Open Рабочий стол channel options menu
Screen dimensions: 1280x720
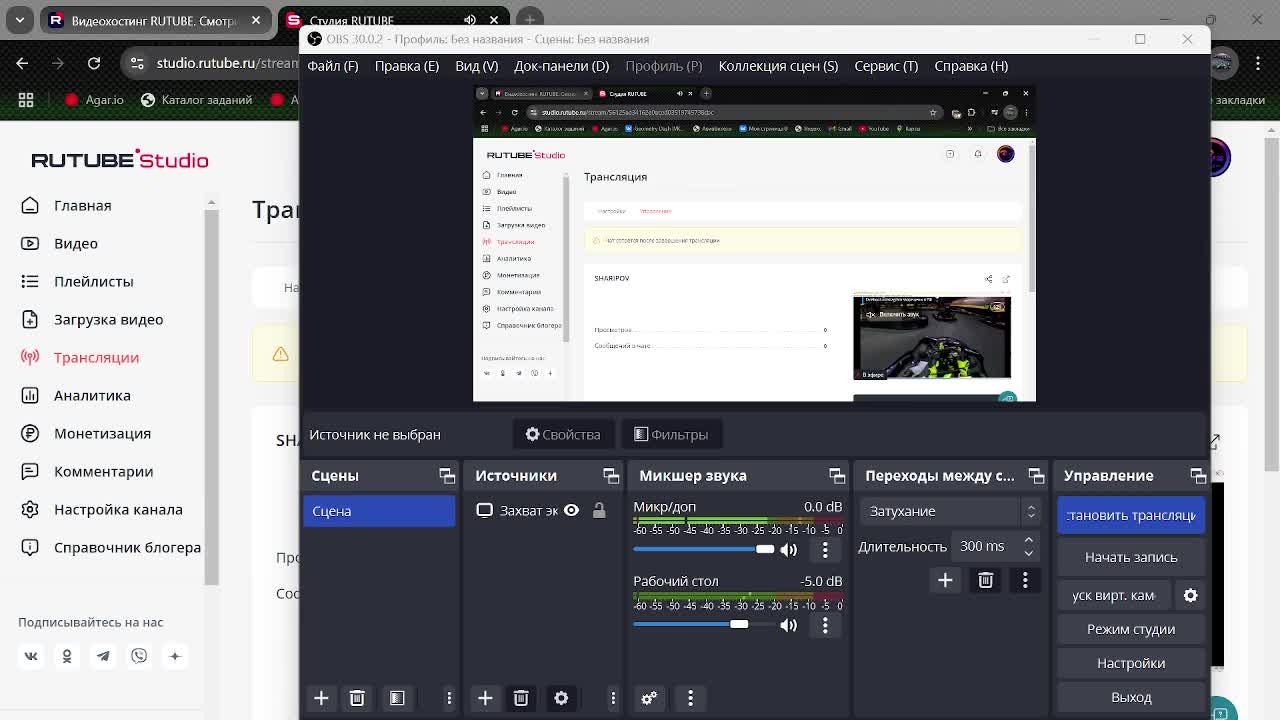tap(825, 625)
